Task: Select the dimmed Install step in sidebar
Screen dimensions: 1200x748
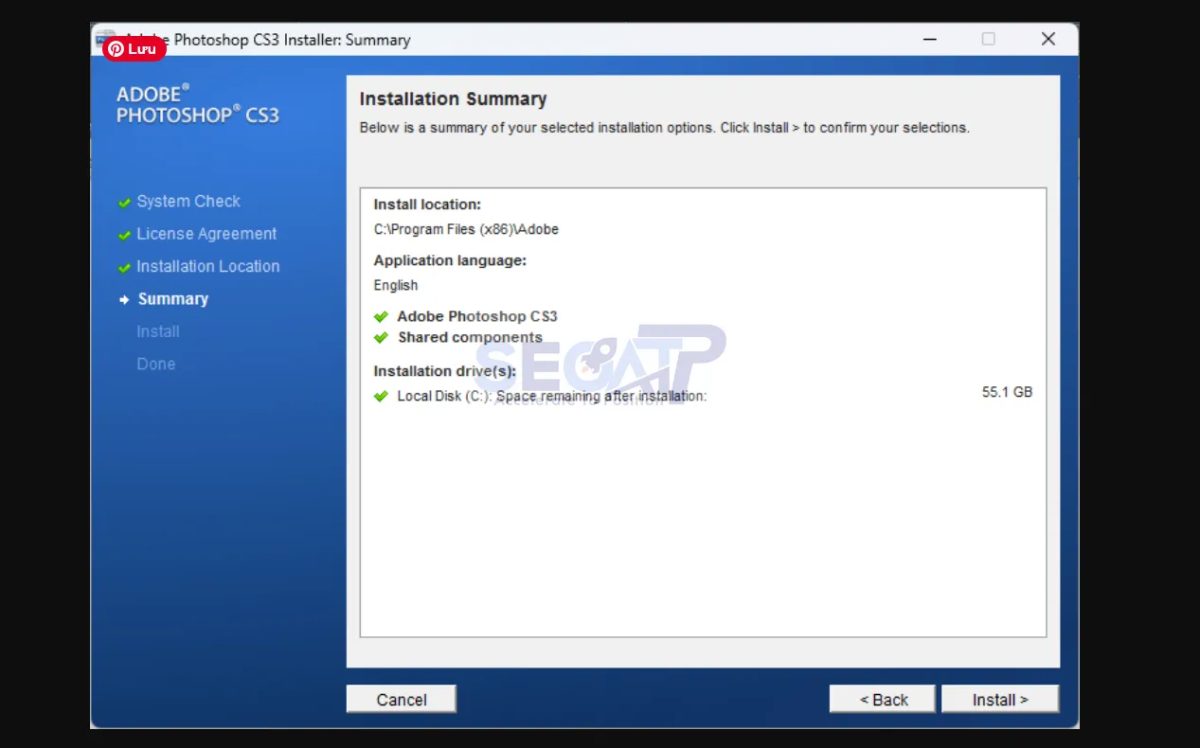Action: (x=158, y=332)
